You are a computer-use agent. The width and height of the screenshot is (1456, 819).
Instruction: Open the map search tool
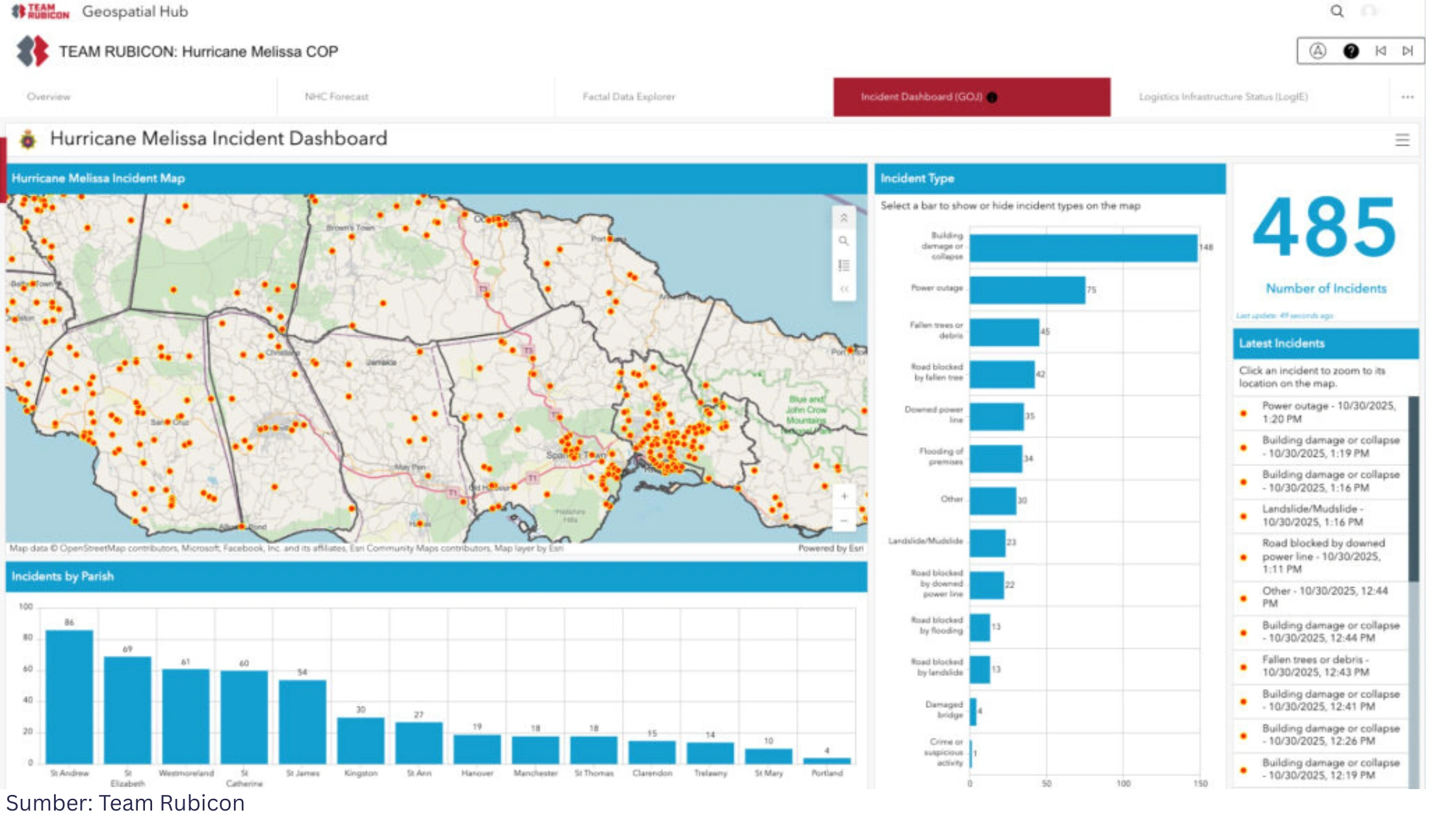844,241
